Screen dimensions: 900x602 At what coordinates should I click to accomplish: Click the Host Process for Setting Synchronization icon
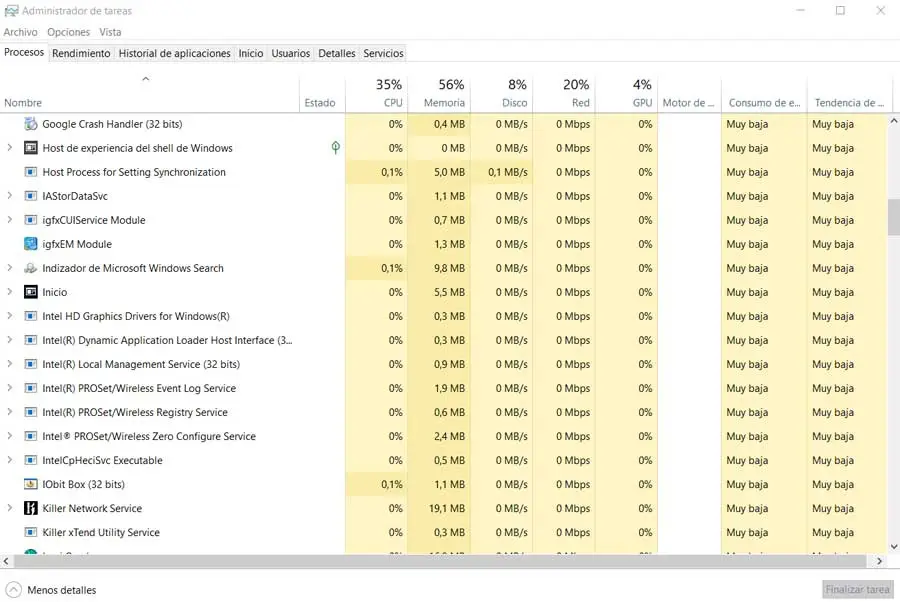click(x=30, y=172)
